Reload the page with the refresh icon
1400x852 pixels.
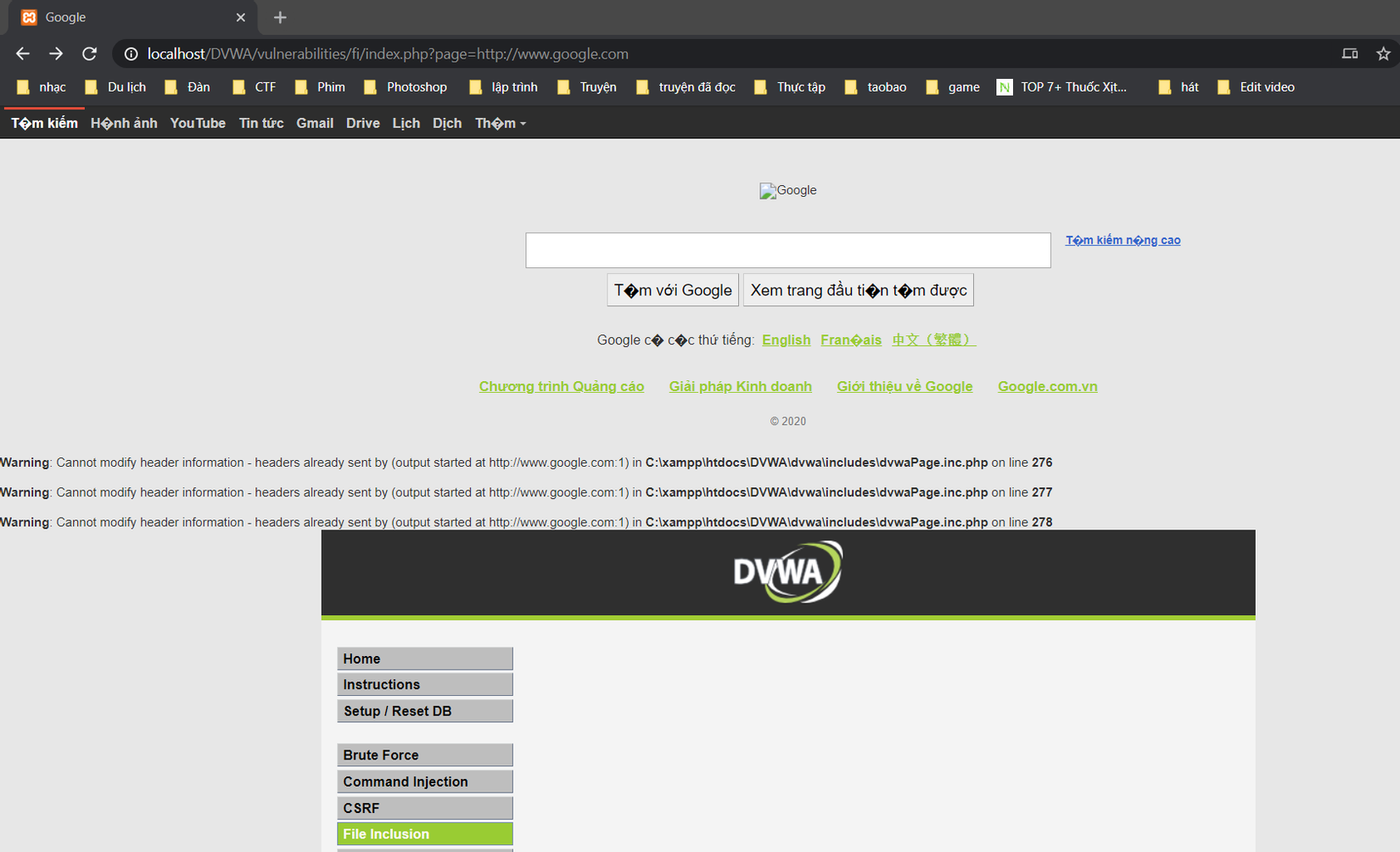(89, 53)
